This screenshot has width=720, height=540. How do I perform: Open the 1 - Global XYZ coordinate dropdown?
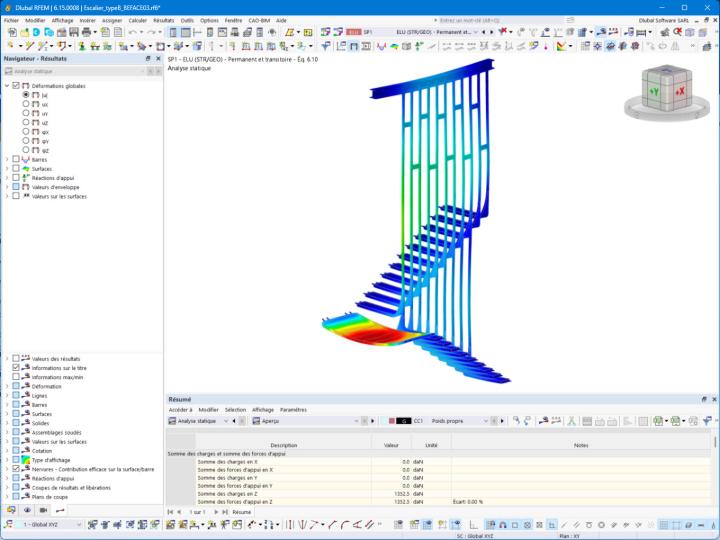pos(79,524)
